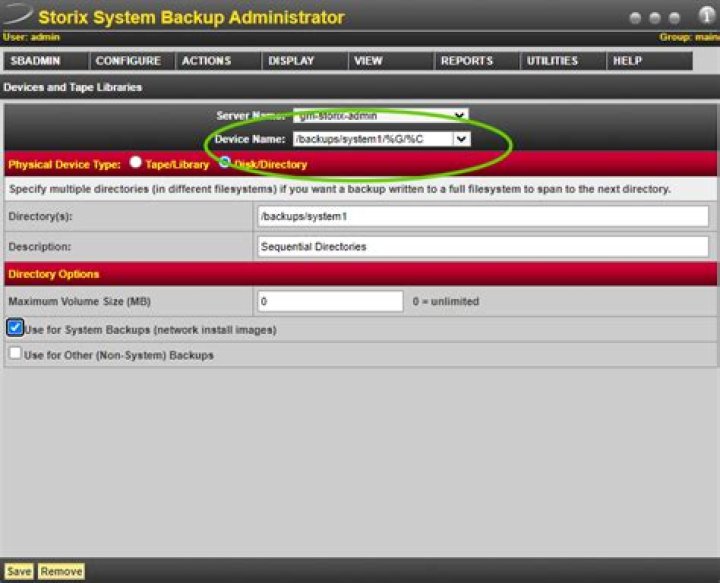This screenshot has width=720, height=583.
Task: Open the SBADMIN menu
Action: [45, 61]
